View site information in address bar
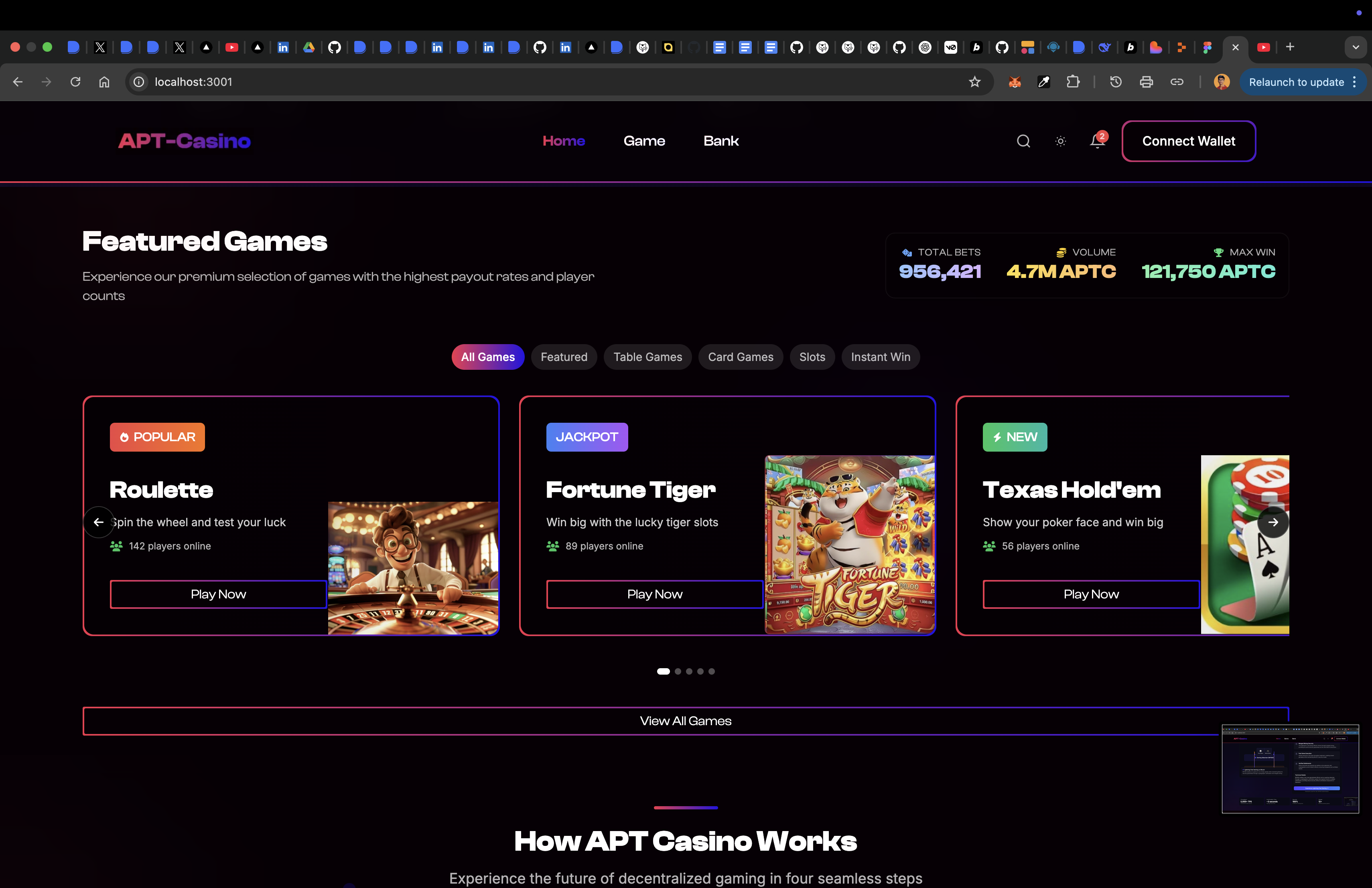The width and height of the screenshot is (1372, 888). click(x=139, y=82)
